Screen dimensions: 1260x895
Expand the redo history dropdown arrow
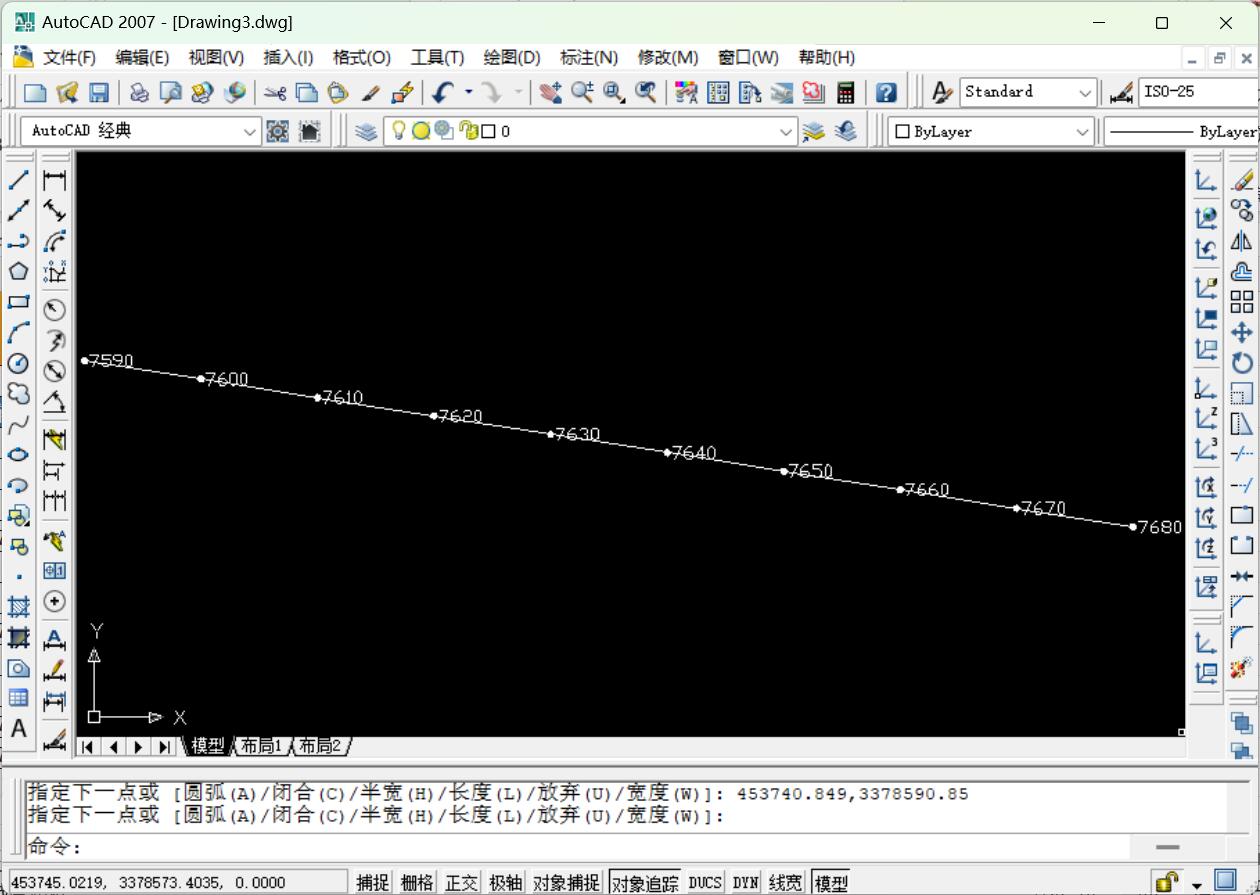point(518,93)
